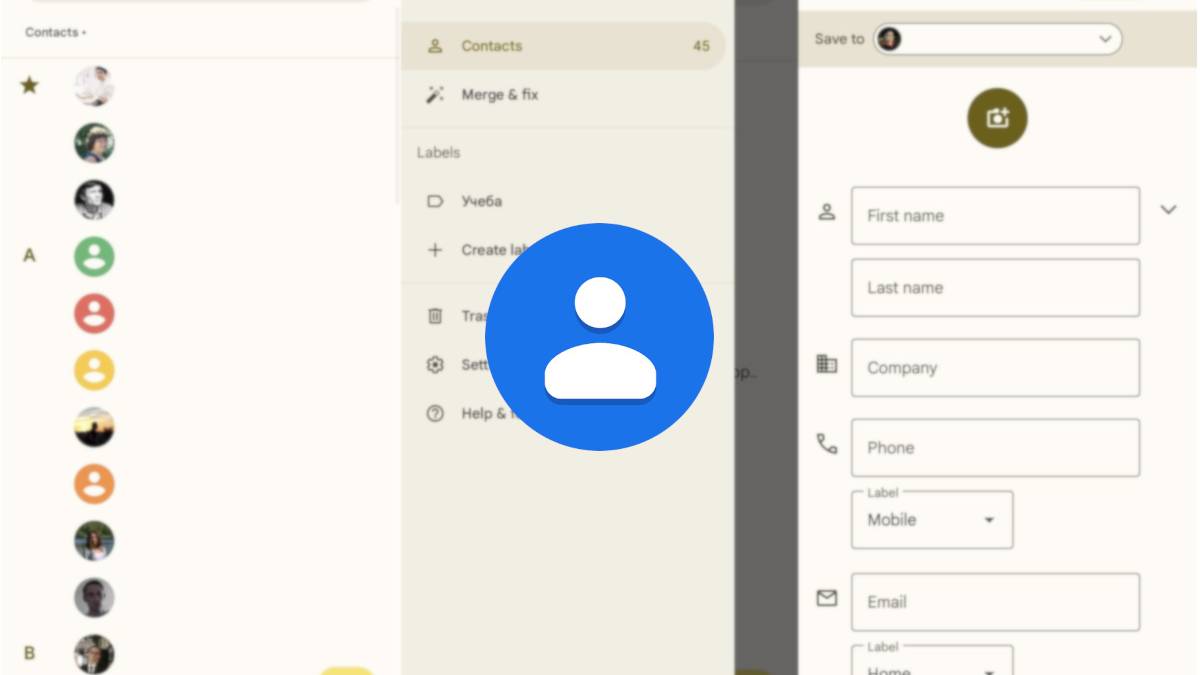Click the star favorites icon in contacts list
The image size is (1200, 675).
click(x=30, y=86)
